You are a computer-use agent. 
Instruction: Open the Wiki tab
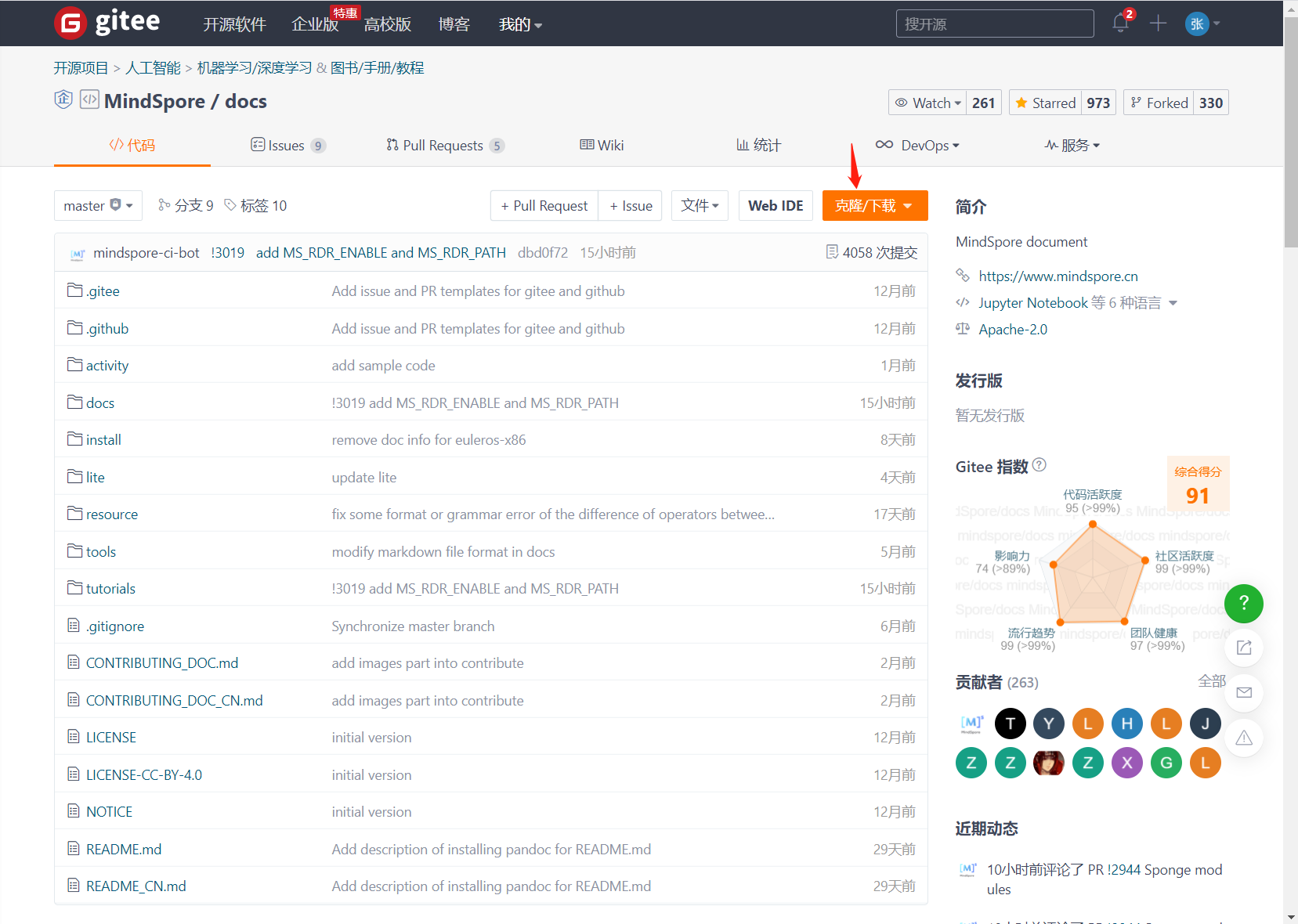602,145
